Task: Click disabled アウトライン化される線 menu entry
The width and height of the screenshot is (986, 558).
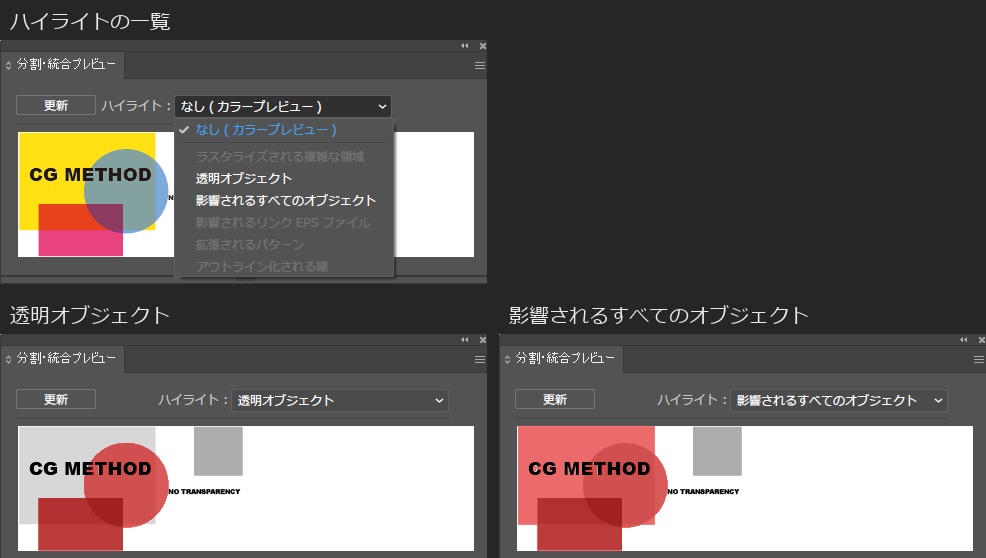Action: (284, 267)
